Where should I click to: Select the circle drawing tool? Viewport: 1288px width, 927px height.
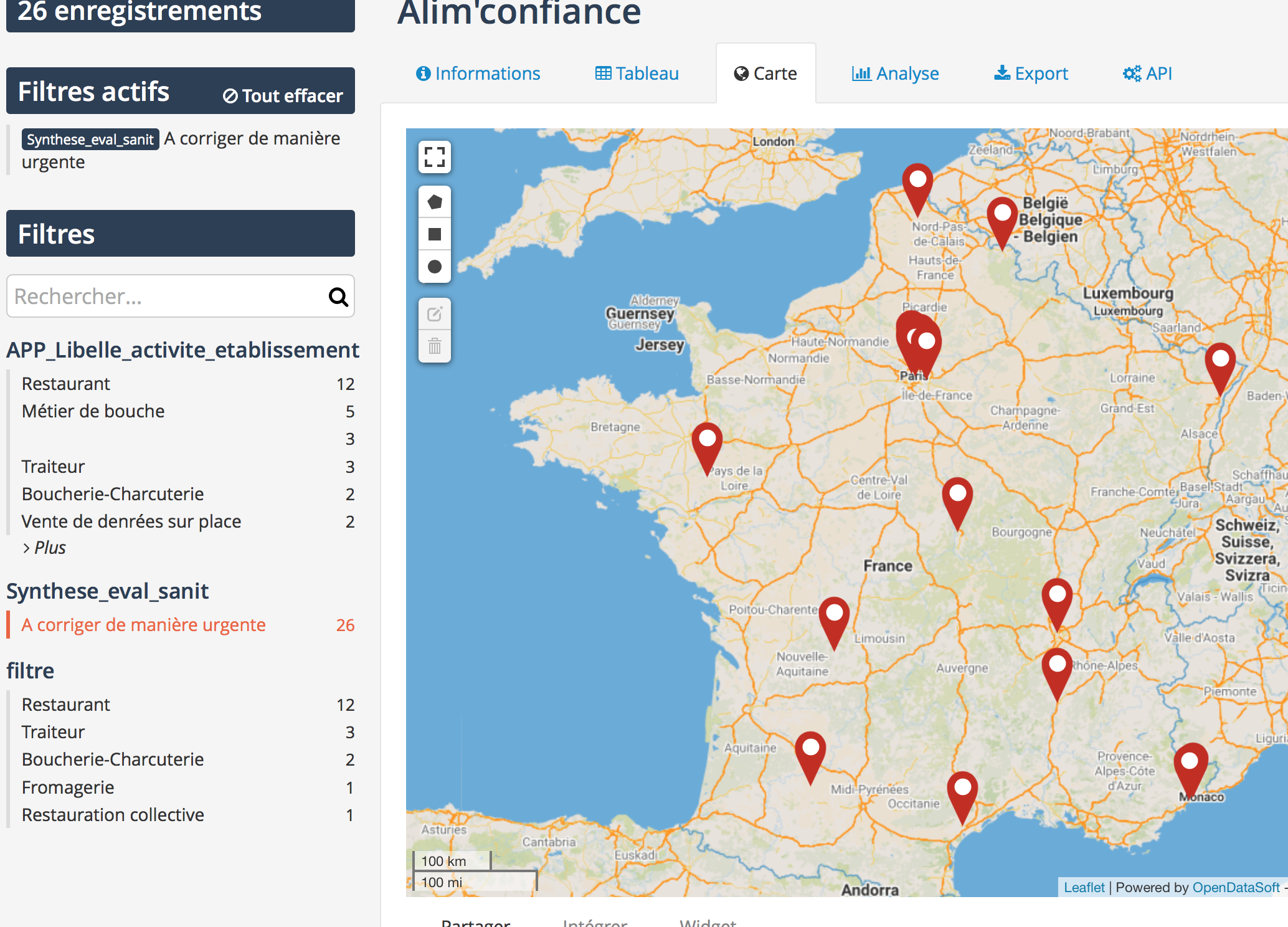[x=434, y=267]
